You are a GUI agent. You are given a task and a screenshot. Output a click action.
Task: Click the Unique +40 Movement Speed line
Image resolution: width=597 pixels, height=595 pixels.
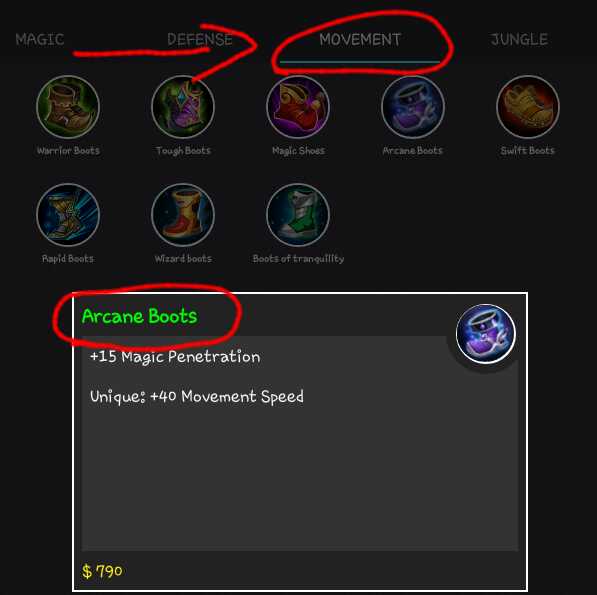197,397
